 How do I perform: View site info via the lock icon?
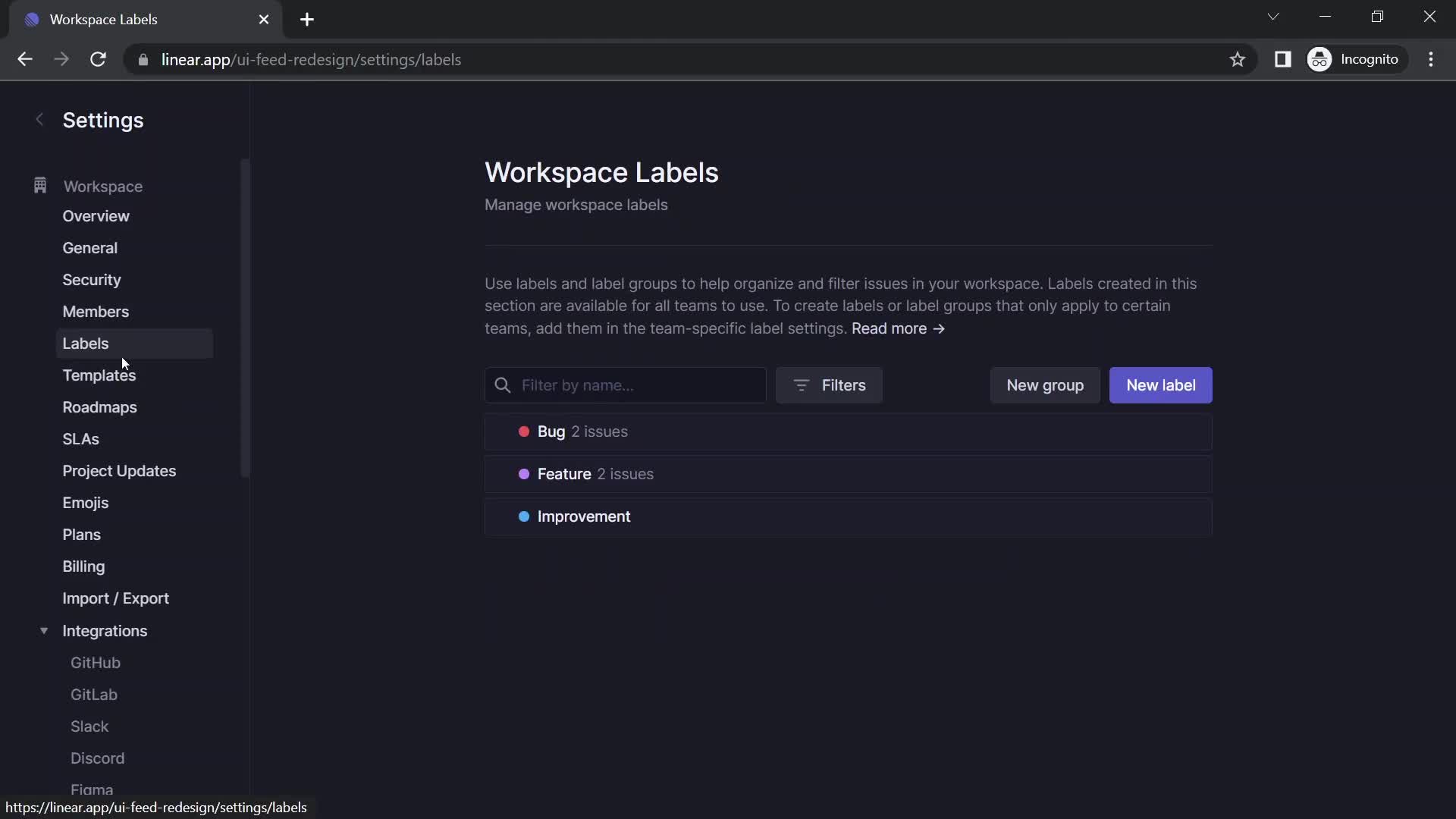point(143,59)
